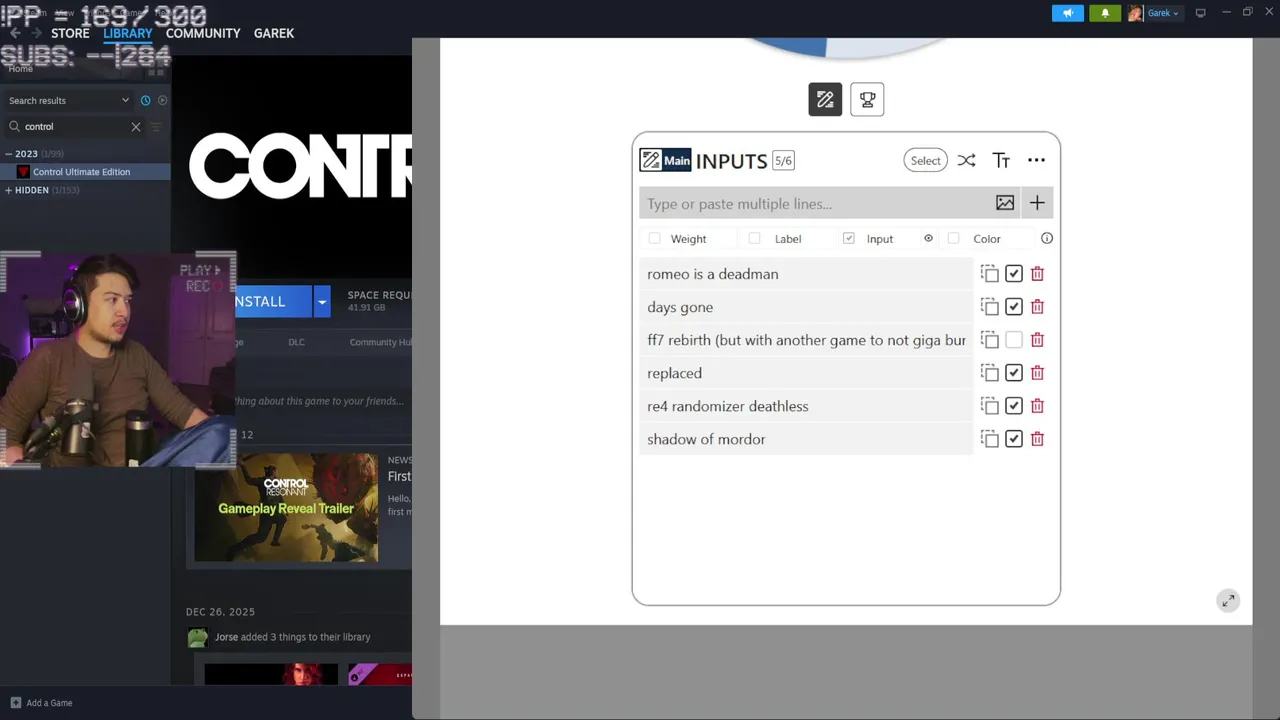Viewport: 1280px width, 720px height.
Task: Duplicate the 'romeo is a deadman' entry
Action: pos(990,274)
